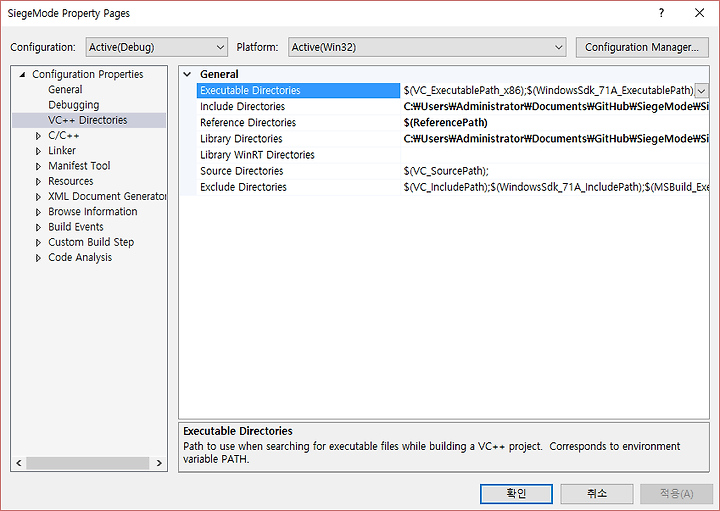Screen dimensions: 720x511
Task: Click the 확인 (OK) button
Action: click(x=516, y=494)
